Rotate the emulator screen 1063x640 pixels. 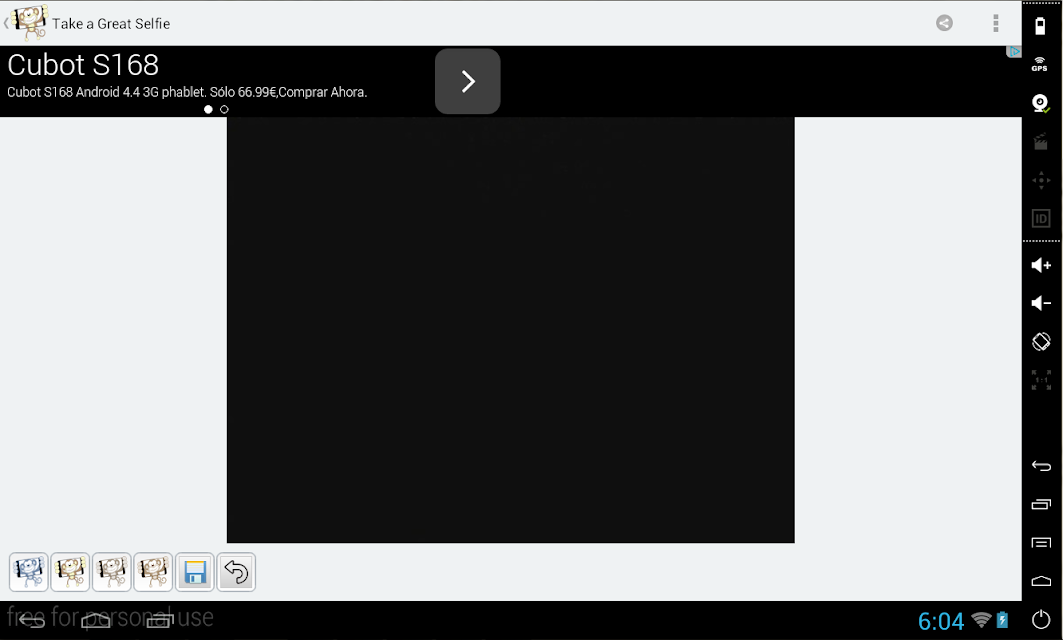click(1041, 341)
